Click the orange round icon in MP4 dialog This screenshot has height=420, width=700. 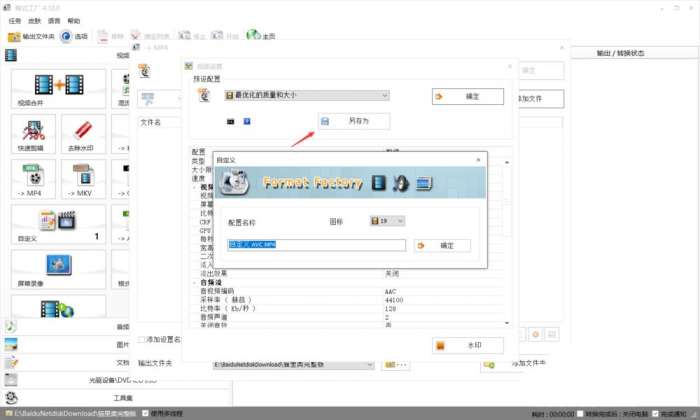point(535,334)
